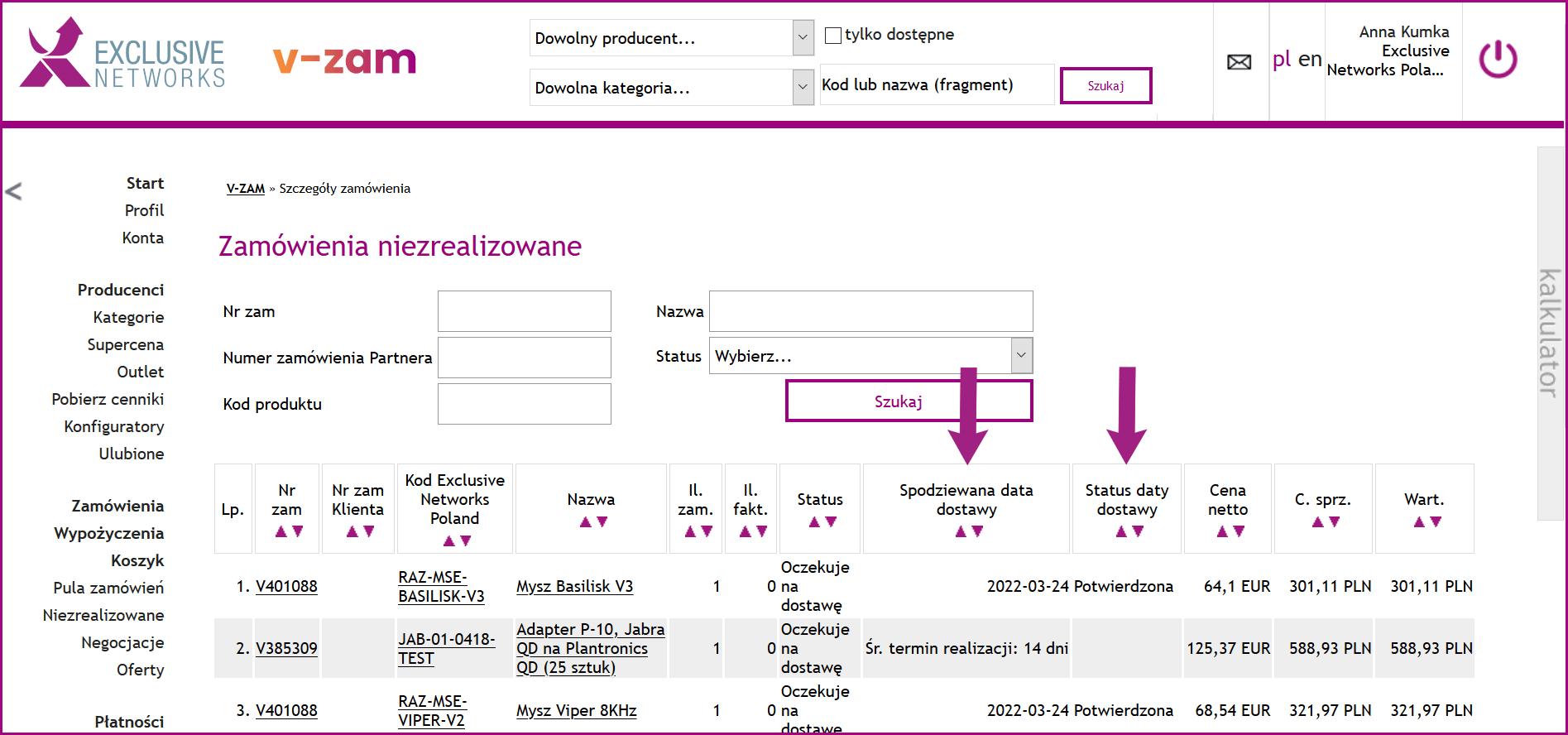Screen dimensions: 1568x735
Task: Open the kalkulator side panel
Action: pyautogui.click(x=1549, y=333)
